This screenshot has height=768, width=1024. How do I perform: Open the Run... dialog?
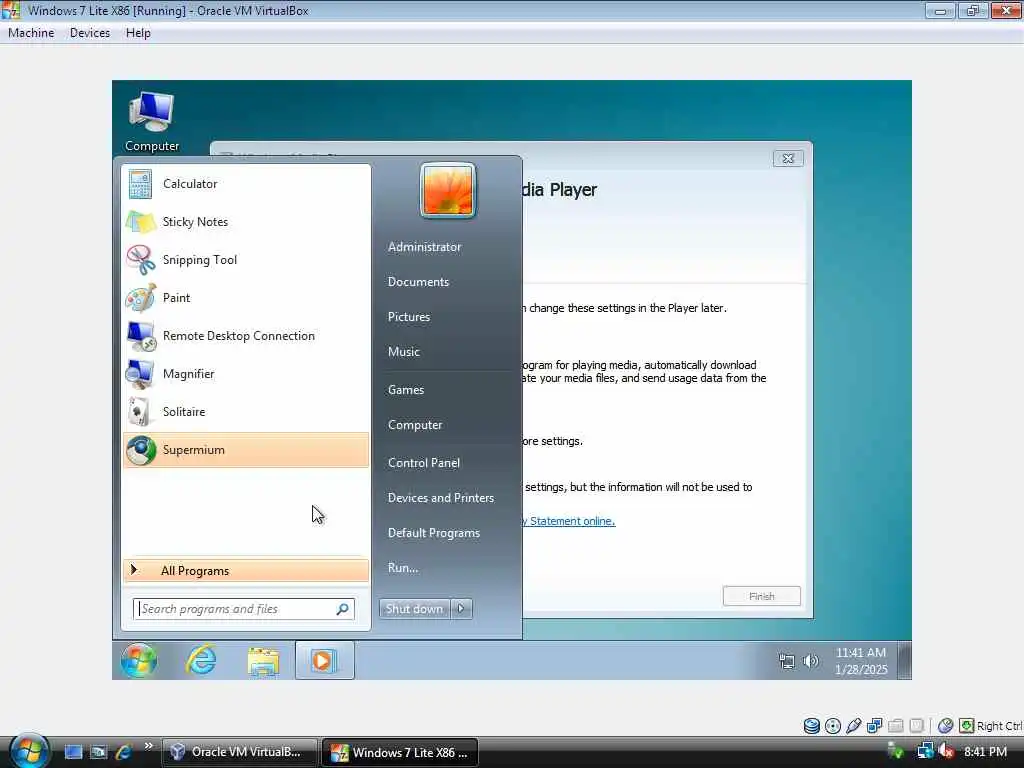(x=403, y=568)
